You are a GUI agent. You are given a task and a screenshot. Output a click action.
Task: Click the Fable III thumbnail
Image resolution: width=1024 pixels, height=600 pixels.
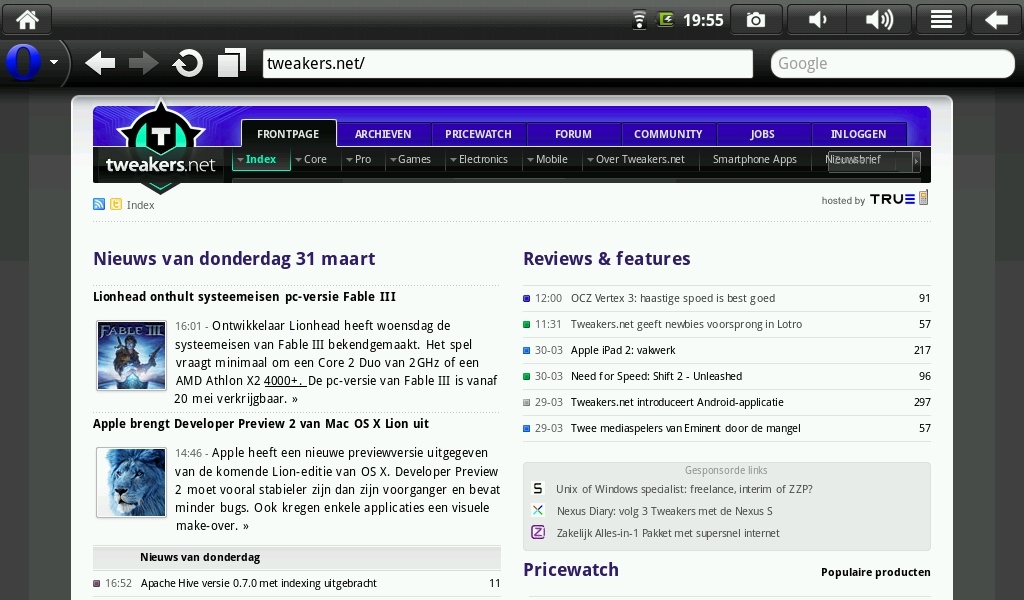131,355
